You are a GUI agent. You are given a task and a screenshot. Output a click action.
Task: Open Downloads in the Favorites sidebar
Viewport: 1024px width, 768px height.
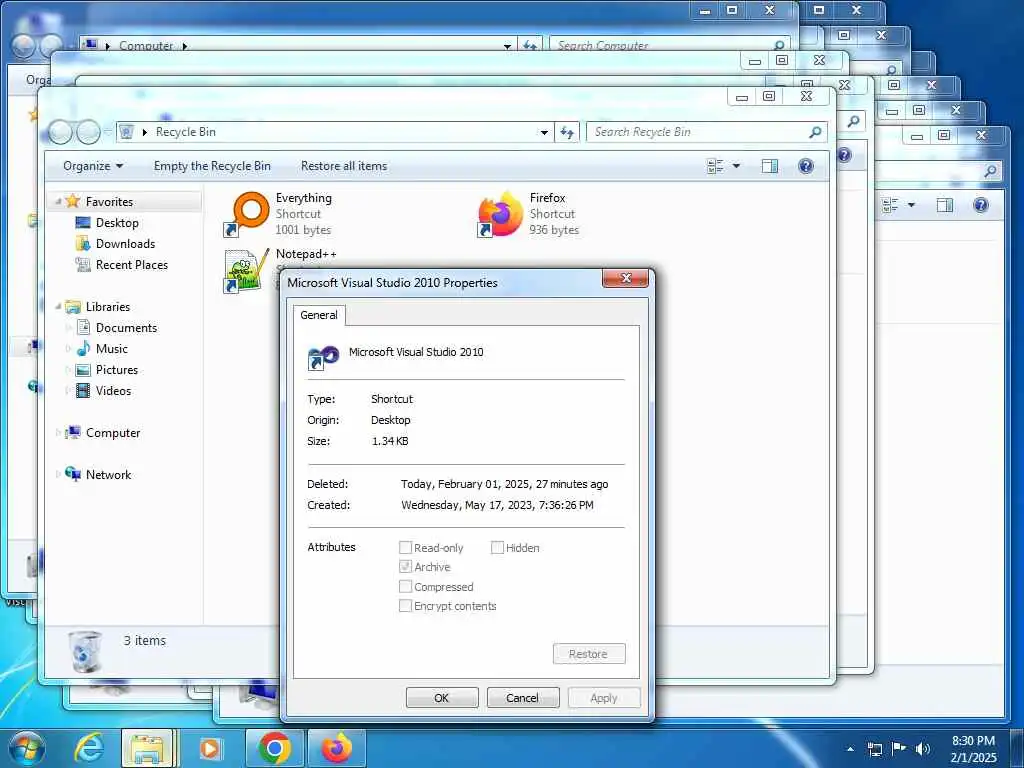(x=125, y=244)
